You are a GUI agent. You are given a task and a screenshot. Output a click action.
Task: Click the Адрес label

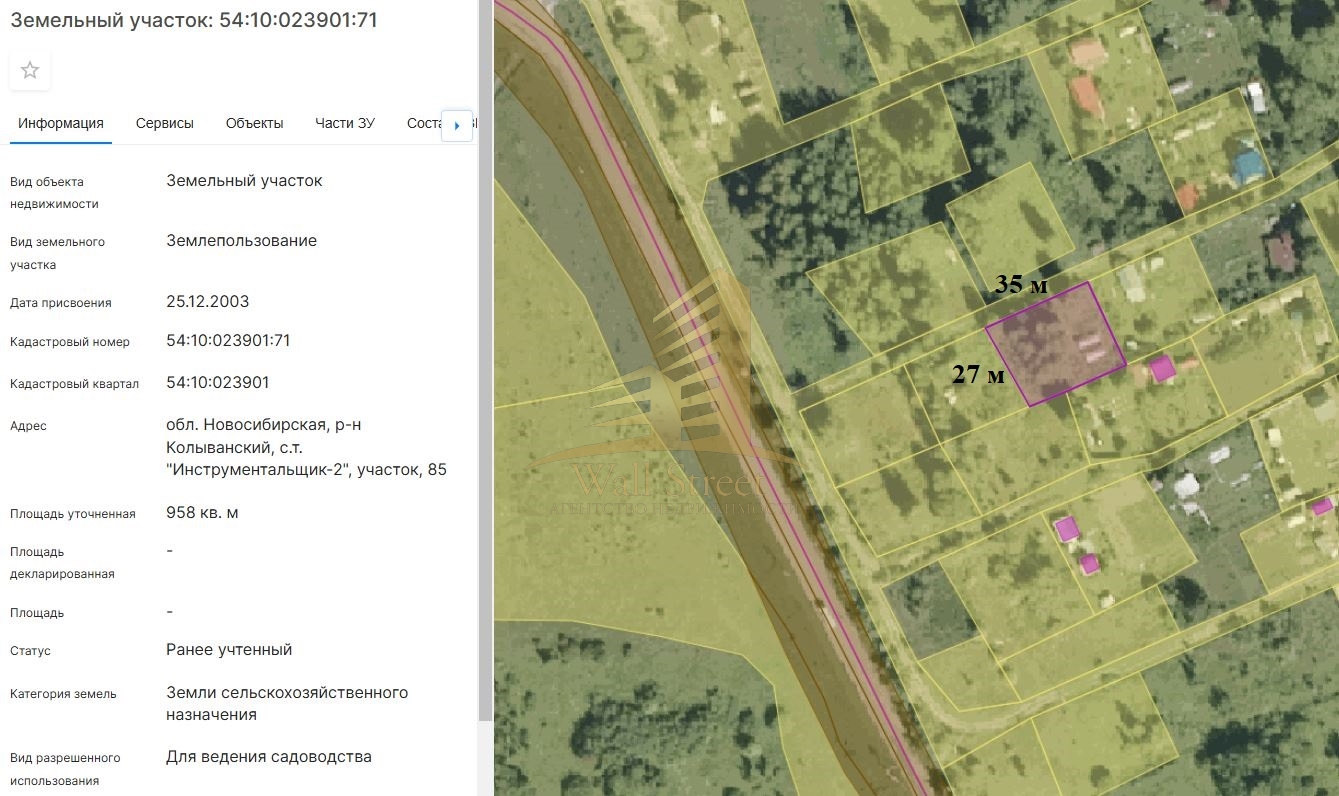(x=28, y=426)
